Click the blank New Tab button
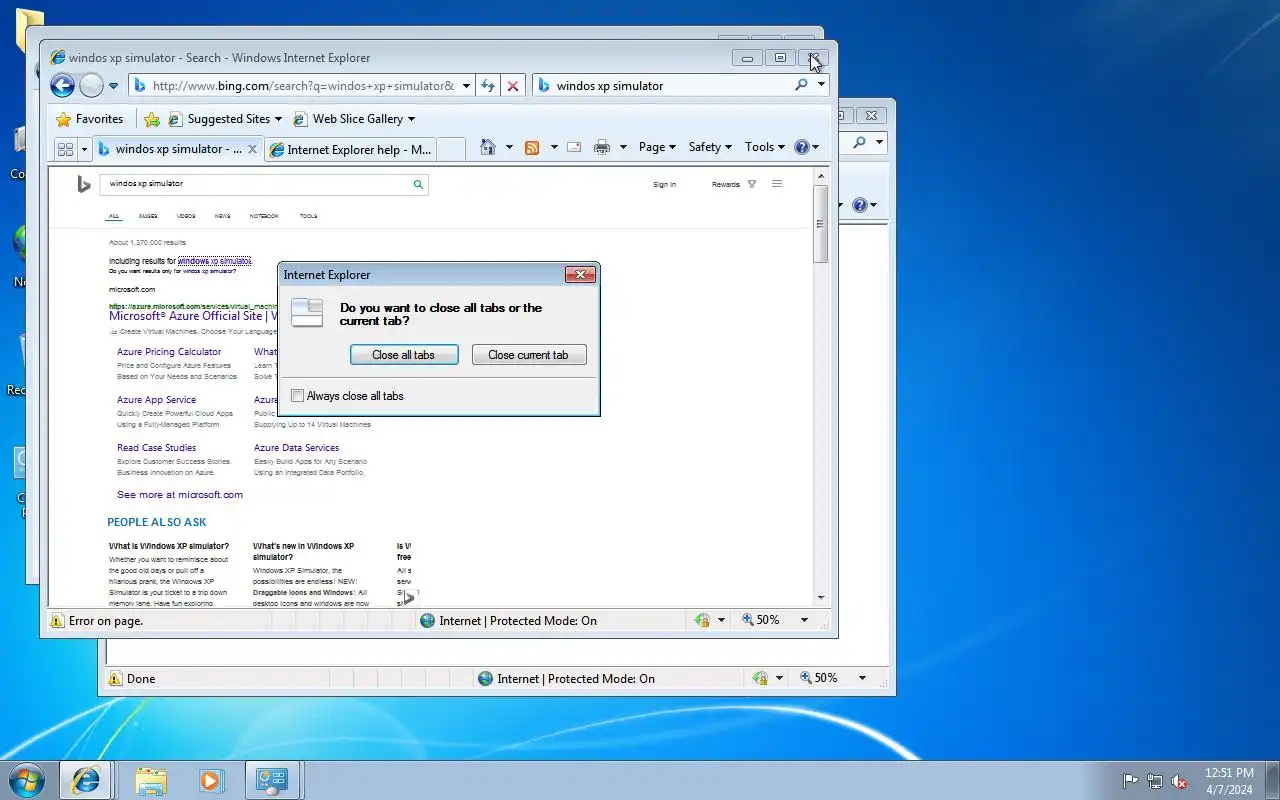The width and height of the screenshot is (1280, 800). [x=451, y=149]
